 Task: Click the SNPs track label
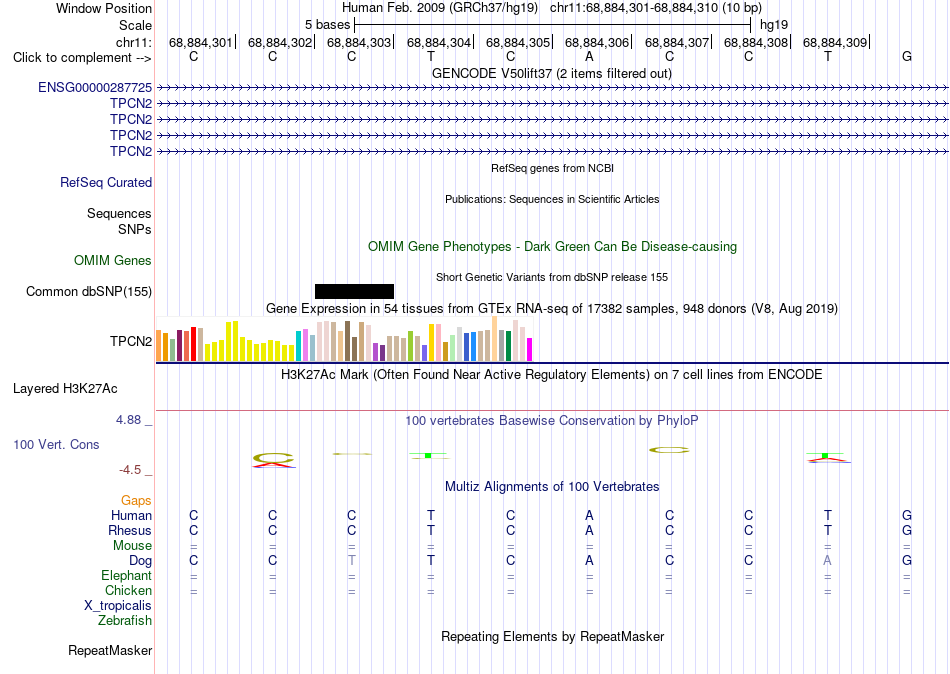tap(135, 229)
